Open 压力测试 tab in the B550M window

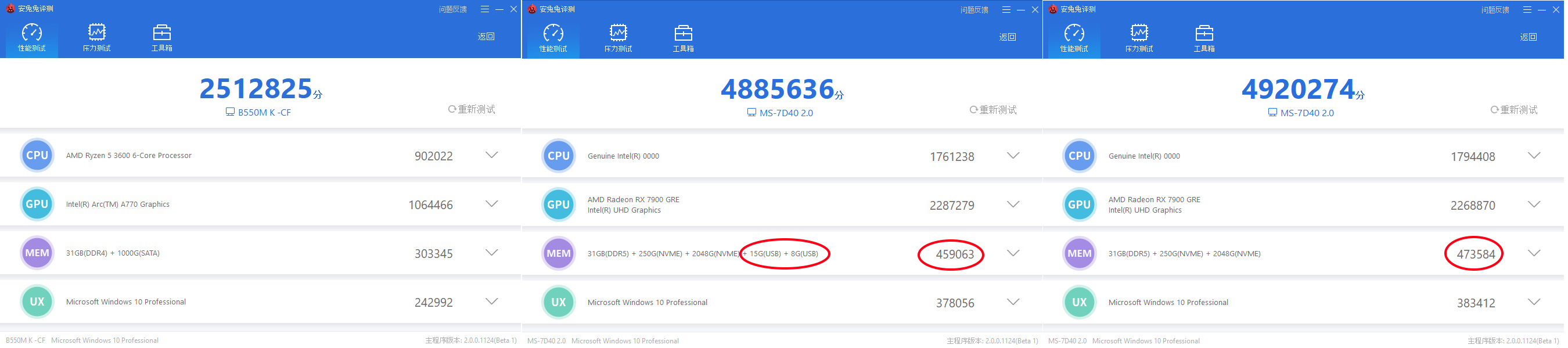97,38
